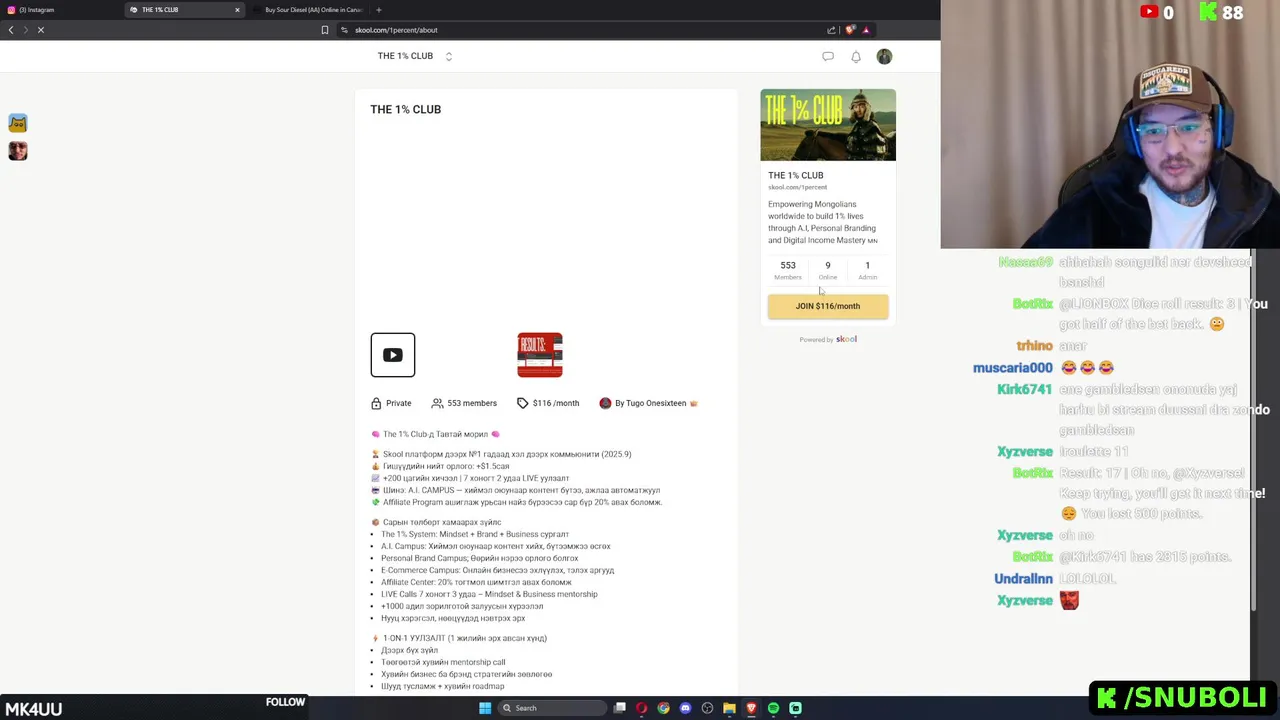Stop loading the page with the X button
Image resolution: width=1280 pixels, height=720 pixels.
[41, 30]
